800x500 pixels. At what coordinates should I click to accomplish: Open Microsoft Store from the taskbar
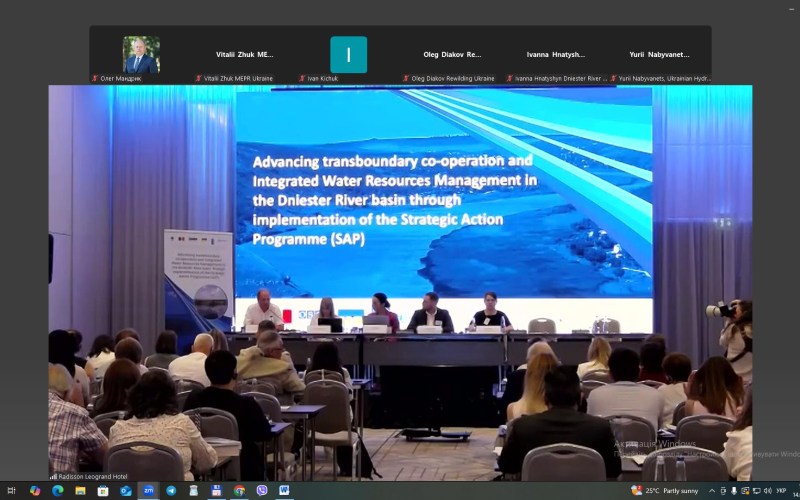[x=103, y=491]
